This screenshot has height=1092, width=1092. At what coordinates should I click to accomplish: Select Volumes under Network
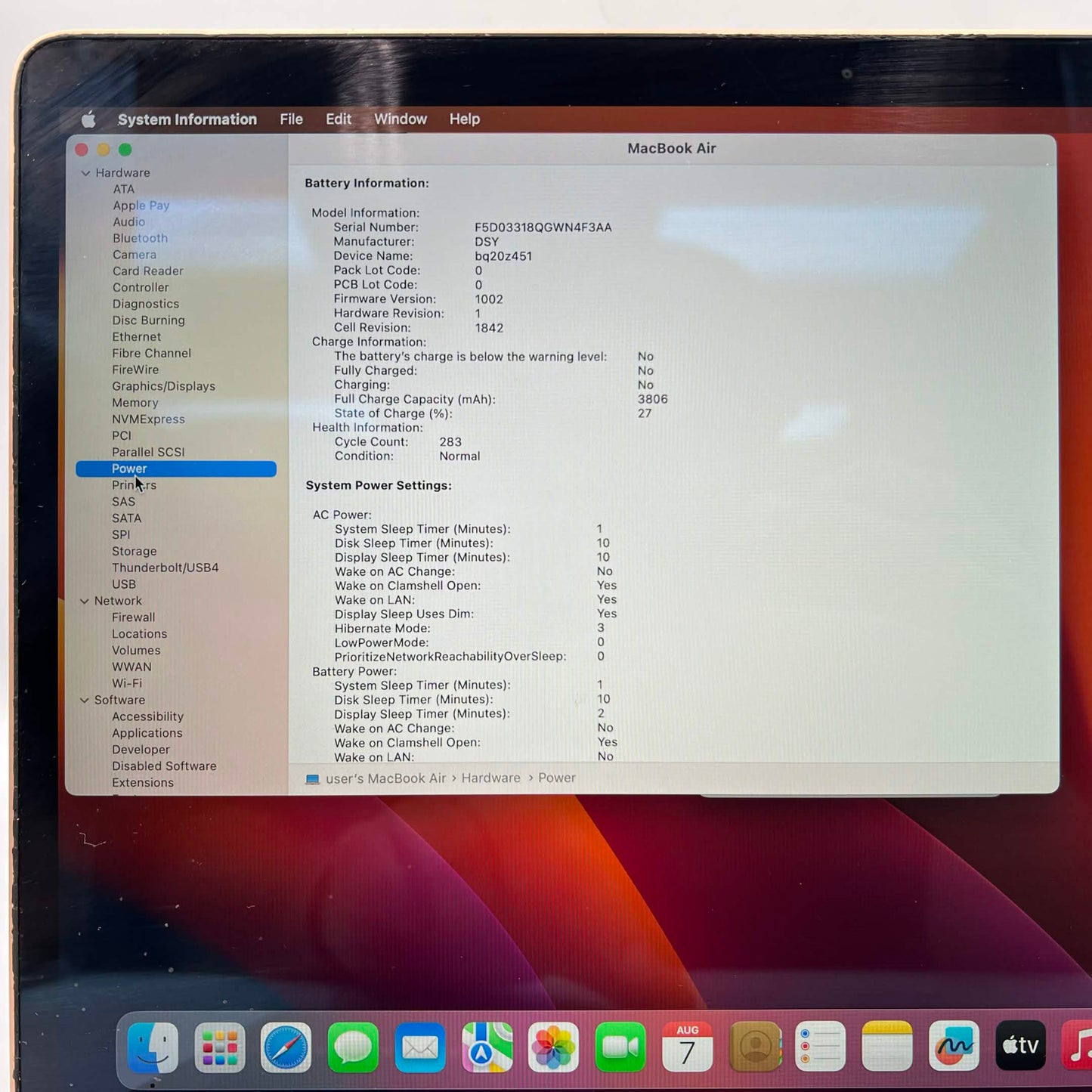136,651
